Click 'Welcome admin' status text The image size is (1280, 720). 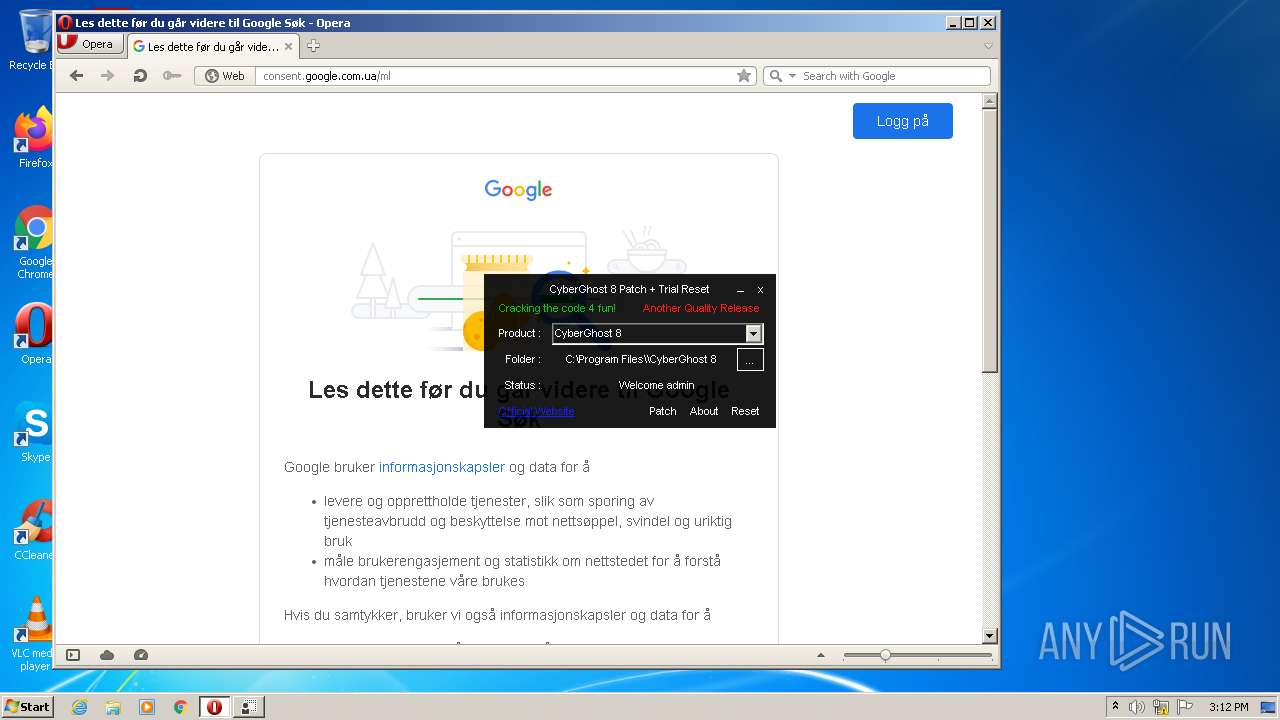656,385
